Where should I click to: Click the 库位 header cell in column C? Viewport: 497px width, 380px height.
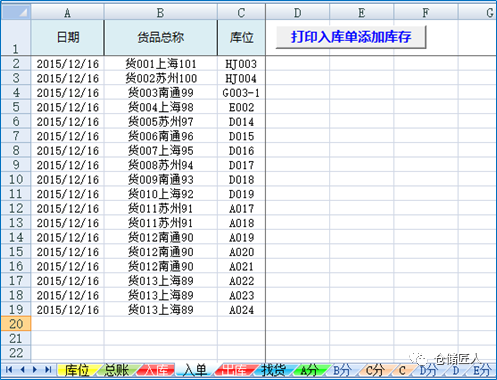click(241, 37)
